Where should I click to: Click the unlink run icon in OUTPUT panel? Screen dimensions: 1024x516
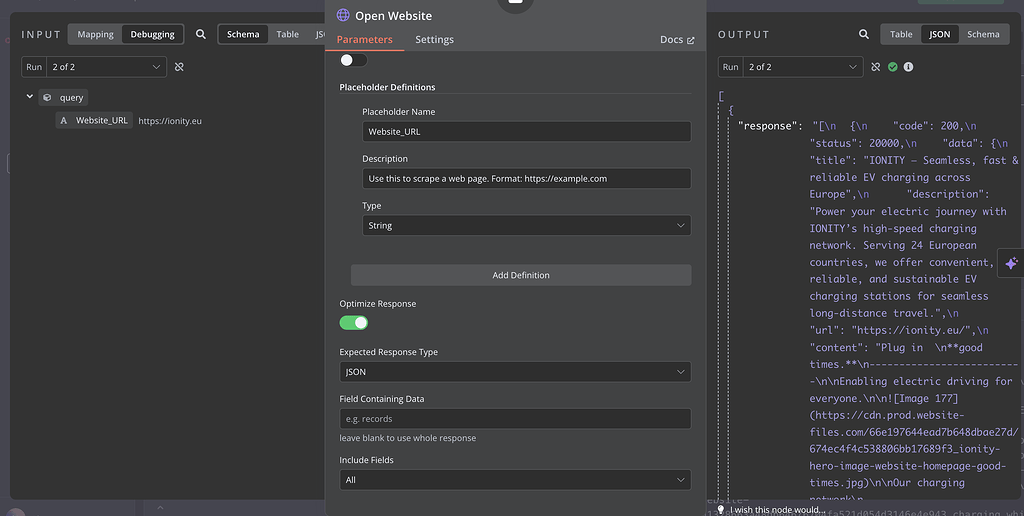click(876, 67)
